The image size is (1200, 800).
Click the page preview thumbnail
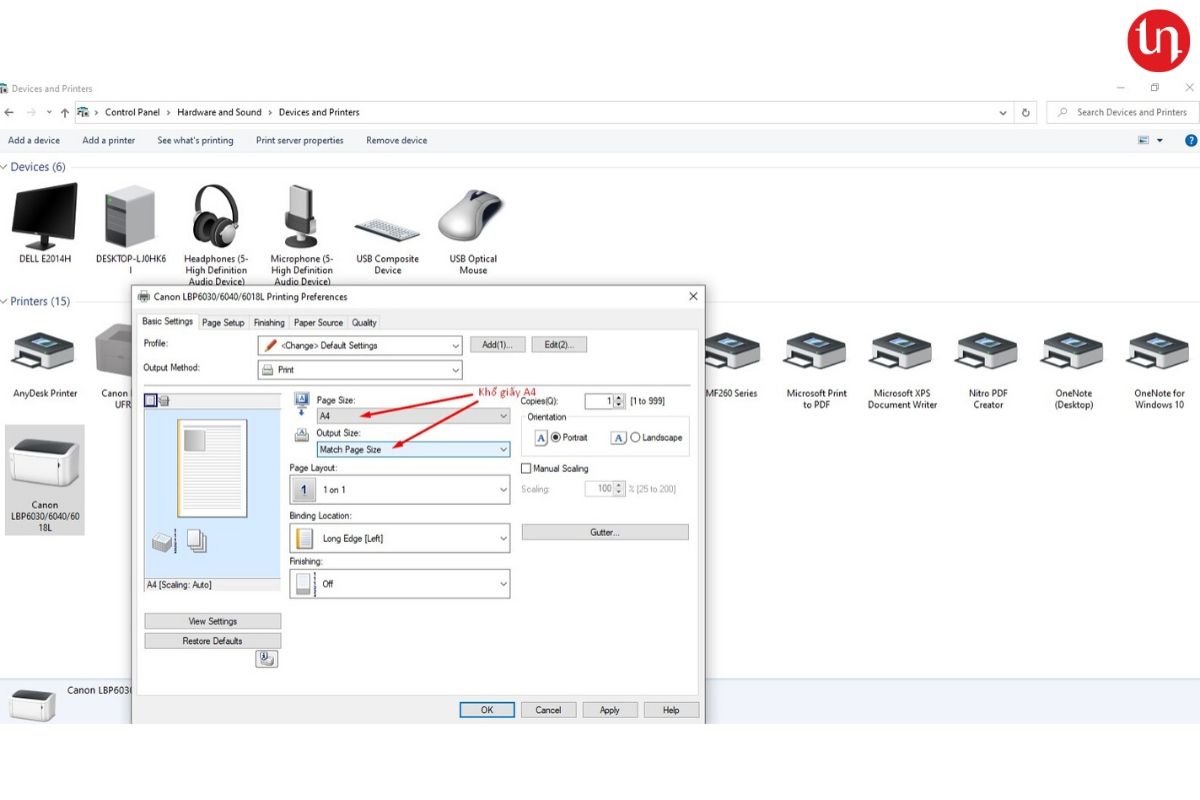[x=212, y=468]
